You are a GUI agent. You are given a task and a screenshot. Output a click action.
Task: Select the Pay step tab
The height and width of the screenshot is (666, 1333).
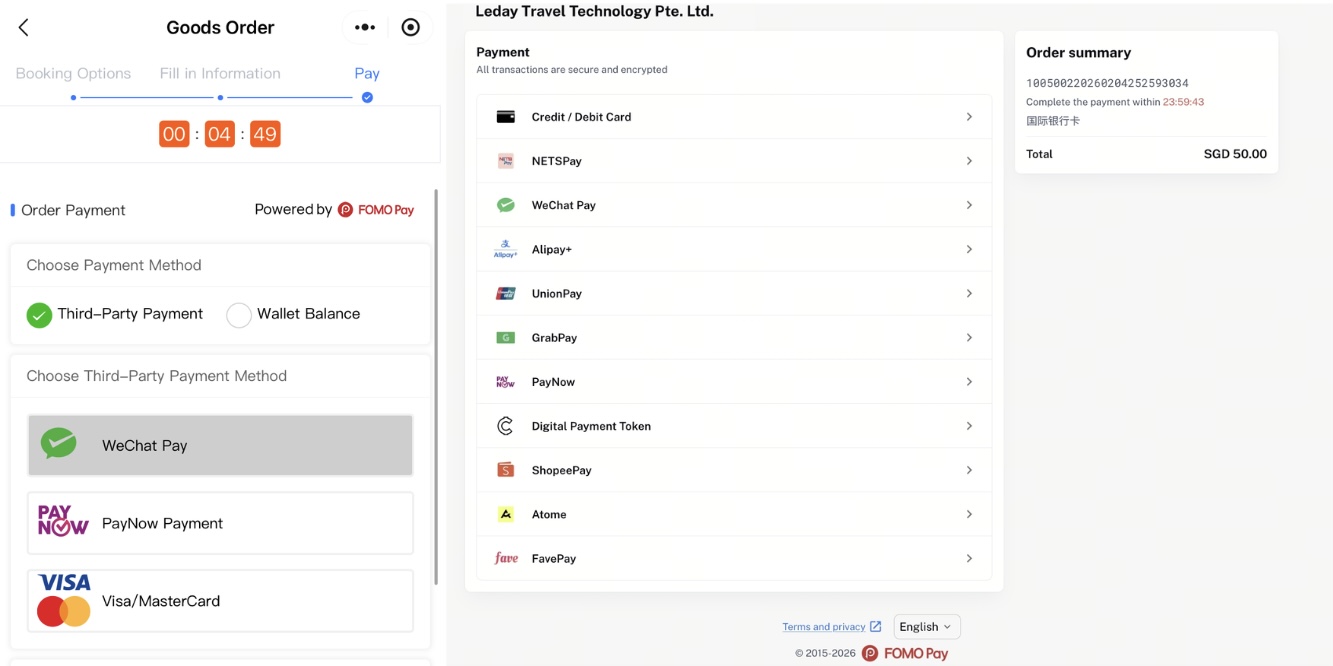(x=367, y=73)
